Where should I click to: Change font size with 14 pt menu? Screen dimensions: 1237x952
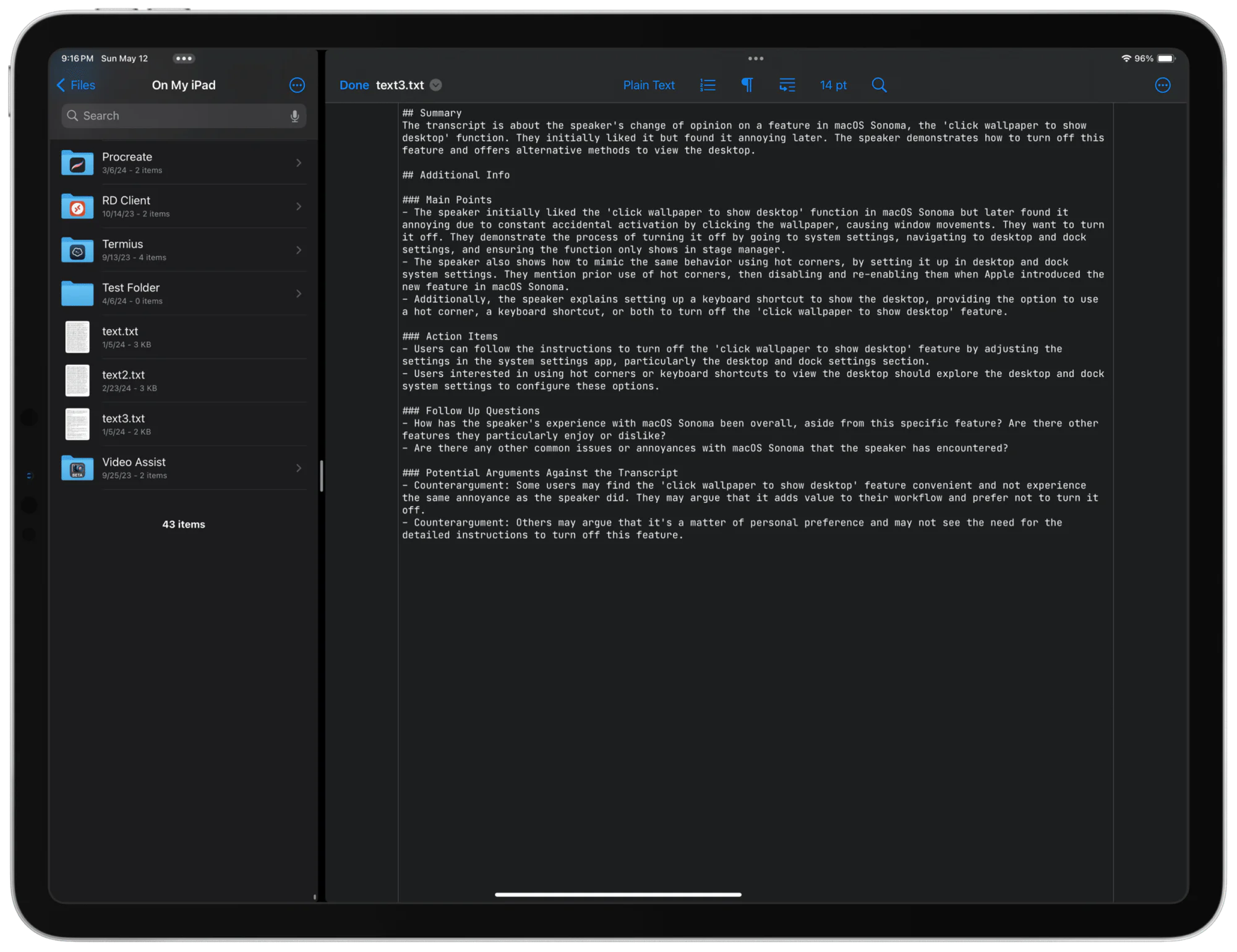pos(833,85)
